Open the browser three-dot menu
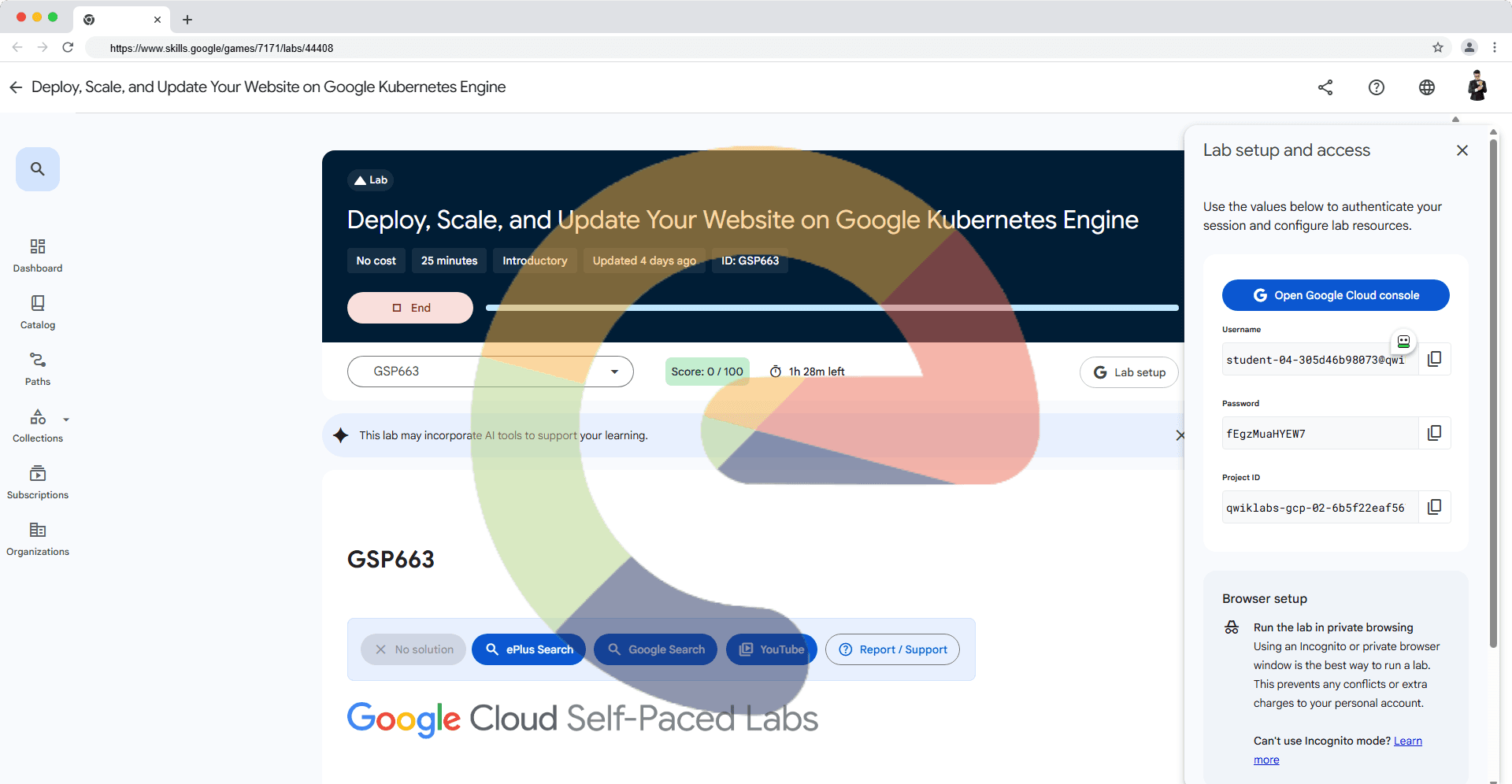 coord(1495,47)
